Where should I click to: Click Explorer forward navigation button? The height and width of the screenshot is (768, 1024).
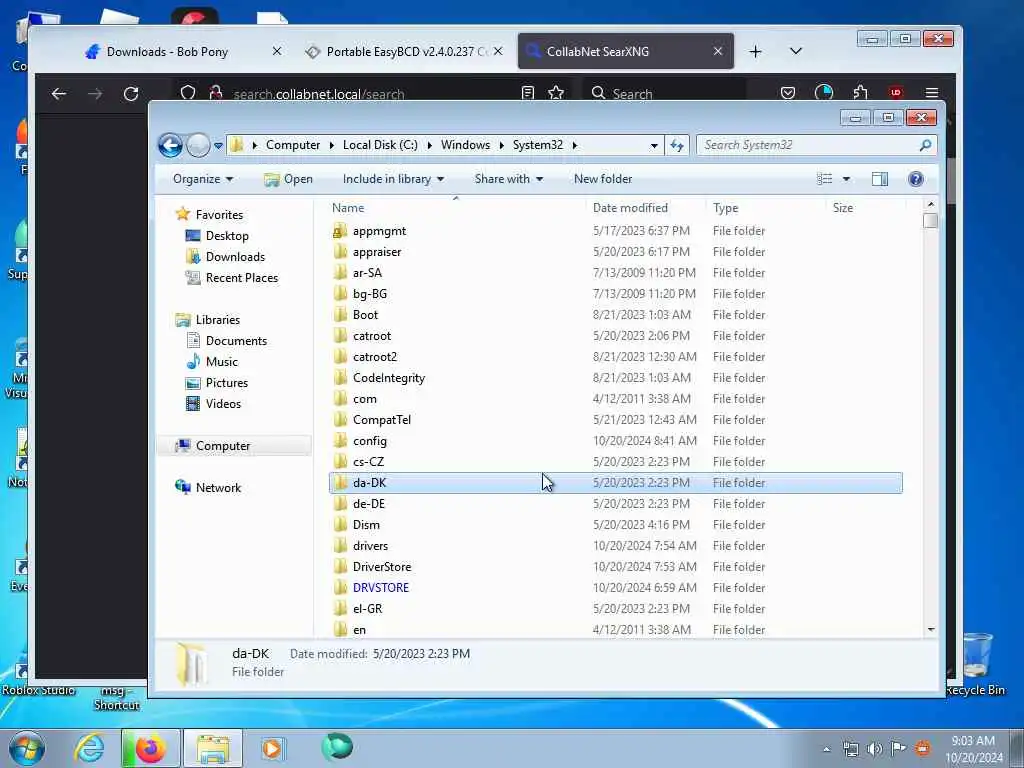click(x=198, y=145)
